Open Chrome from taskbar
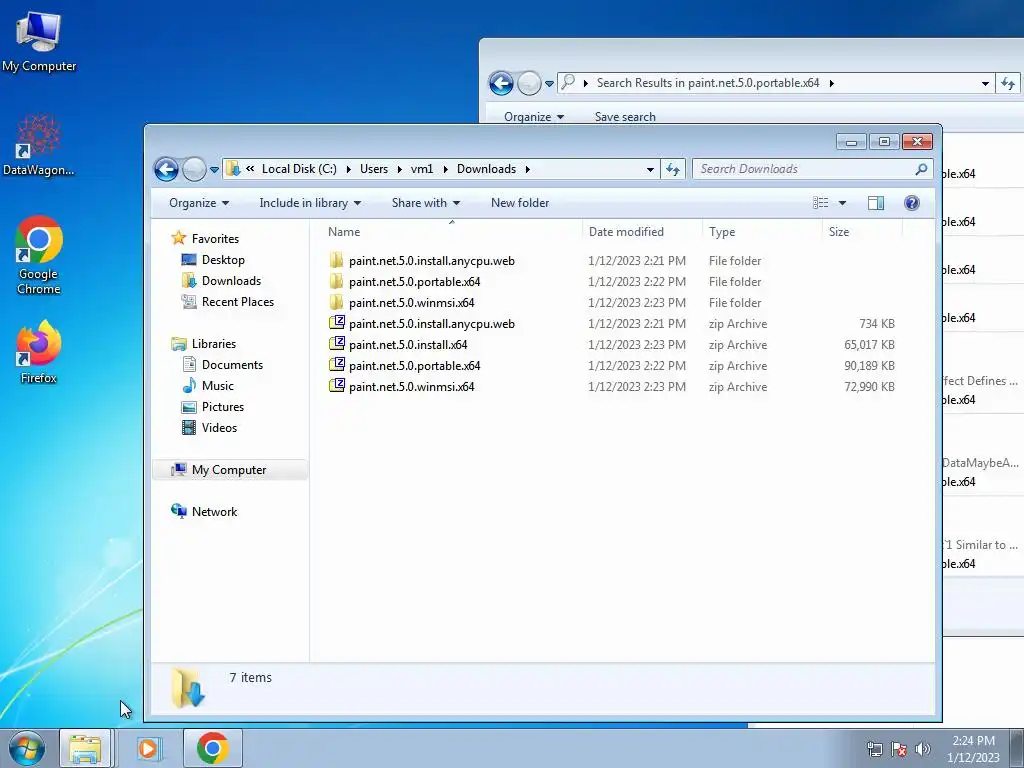 213,748
